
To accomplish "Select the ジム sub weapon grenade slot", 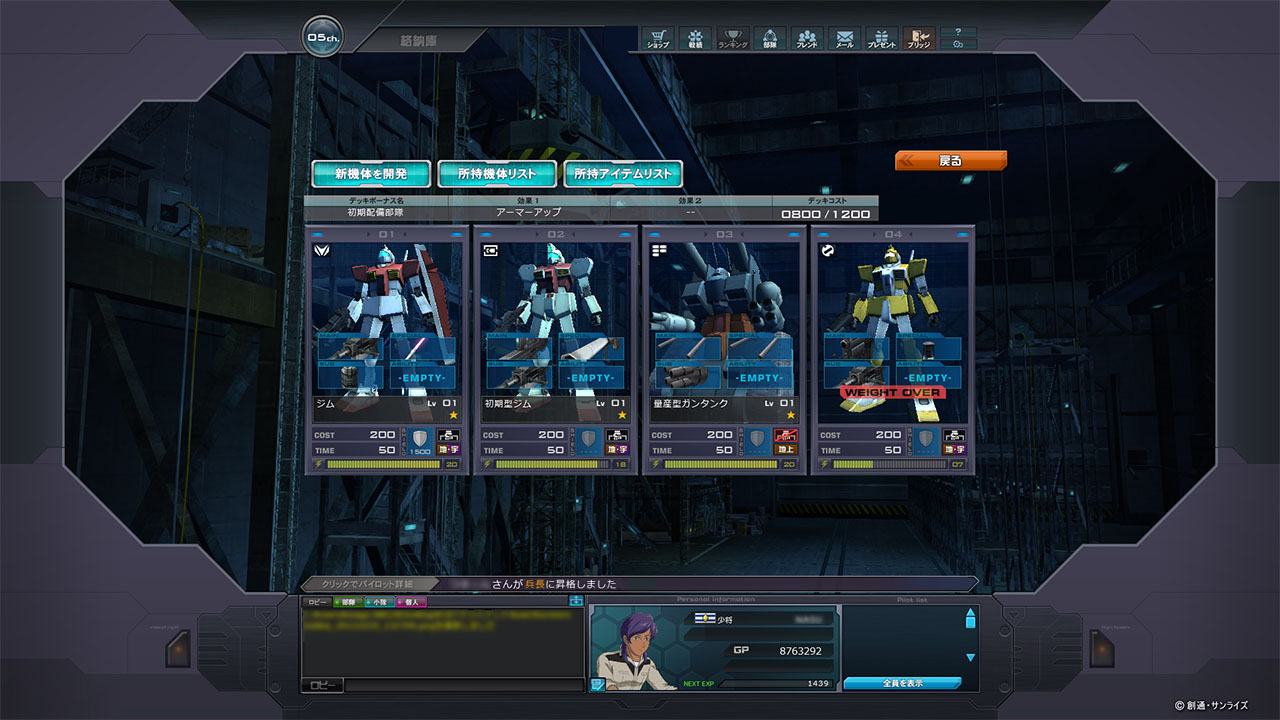I will (352, 377).
